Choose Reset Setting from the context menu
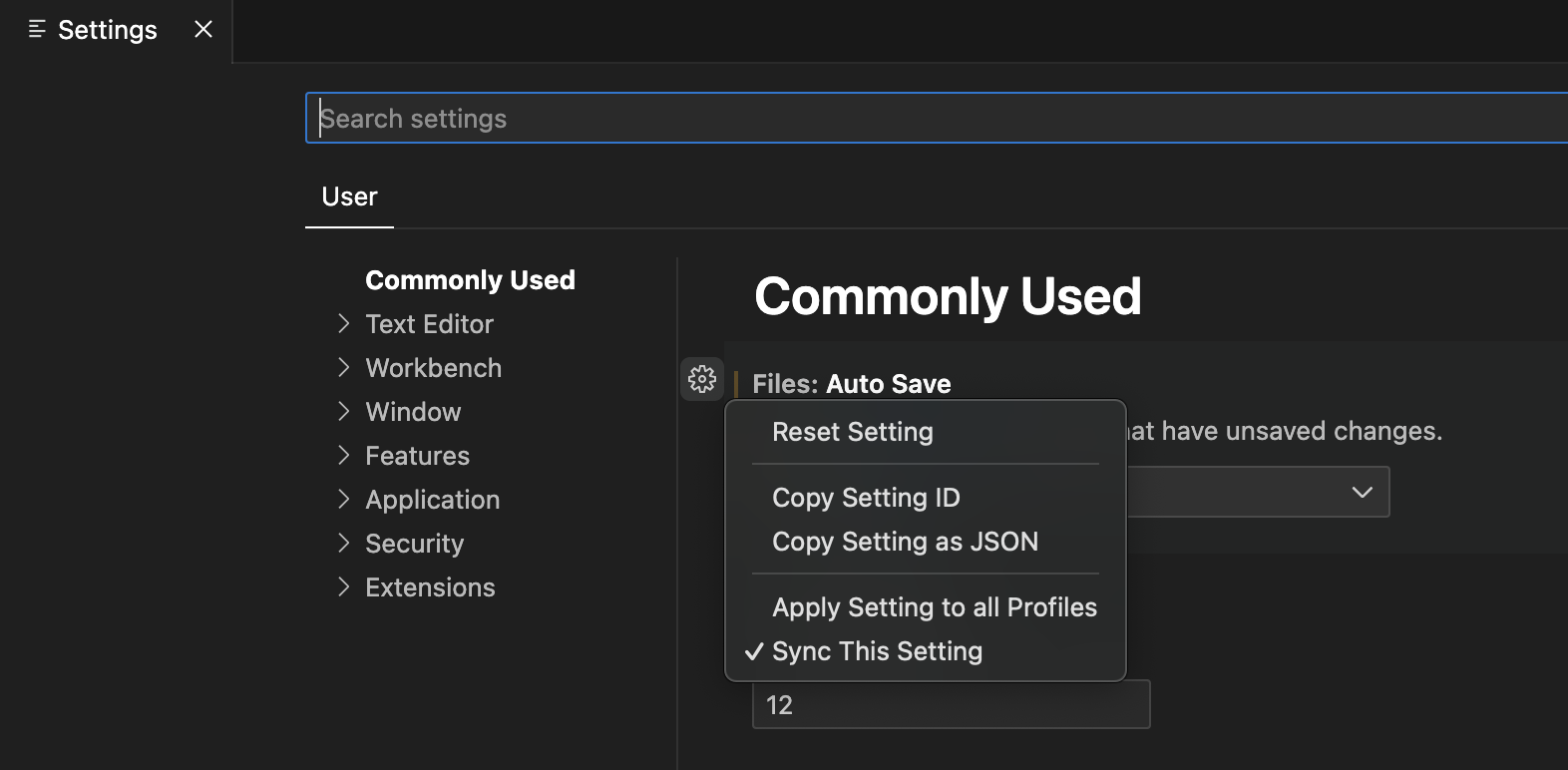The width and height of the screenshot is (1568, 770). (852, 432)
